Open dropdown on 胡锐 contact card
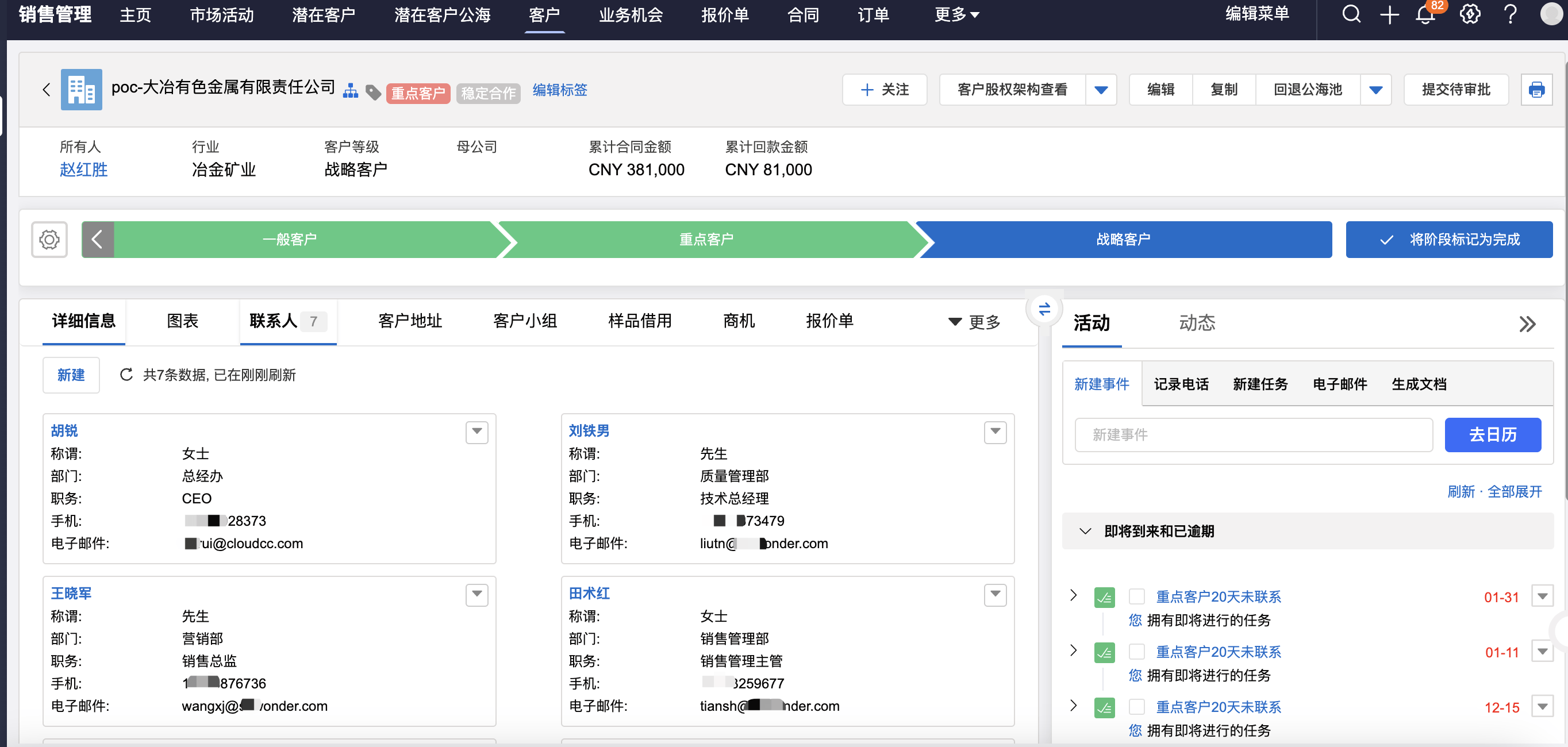 click(476, 432)
